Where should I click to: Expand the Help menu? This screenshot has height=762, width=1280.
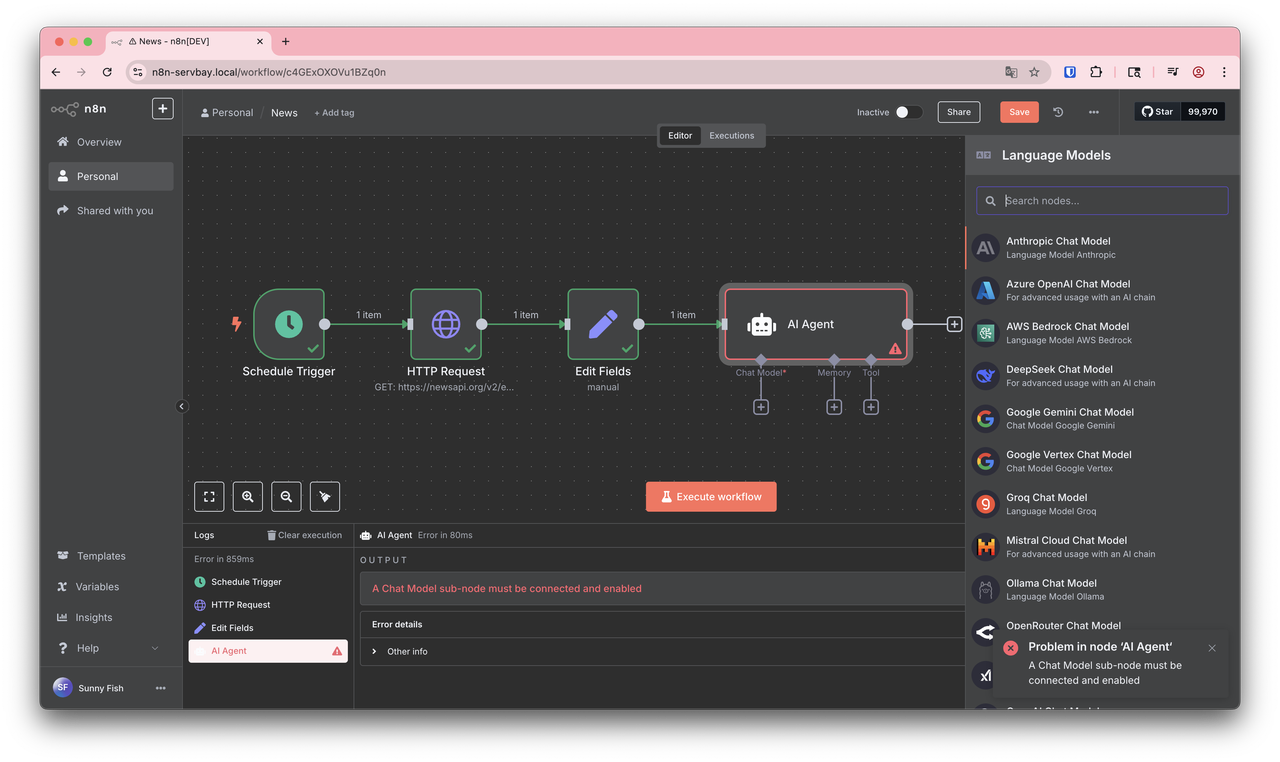(x=109, y=648)
